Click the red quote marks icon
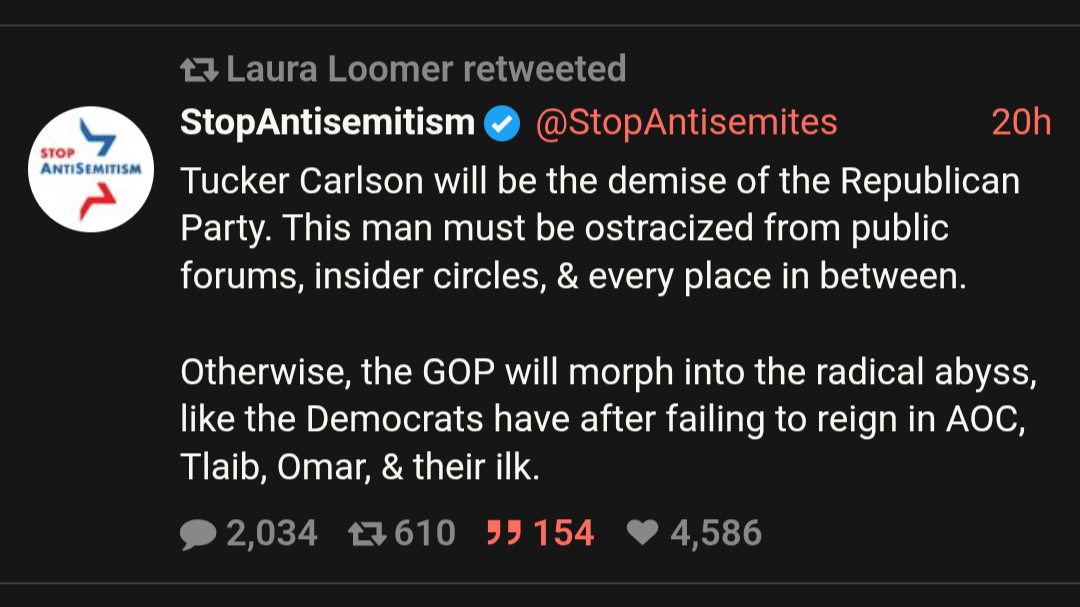1080x607 pixels. click(x=504, y=533)
